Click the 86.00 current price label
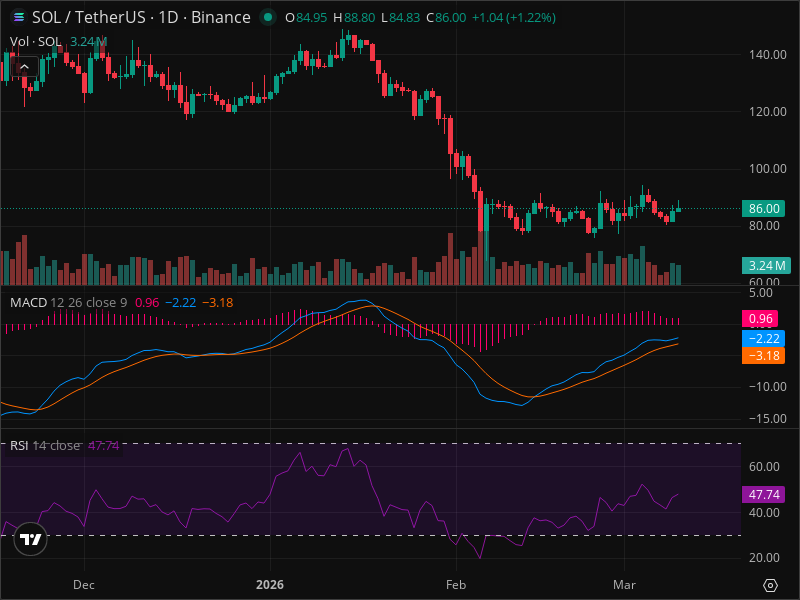Viewport: 800px width, 600px height. point(764,209)
